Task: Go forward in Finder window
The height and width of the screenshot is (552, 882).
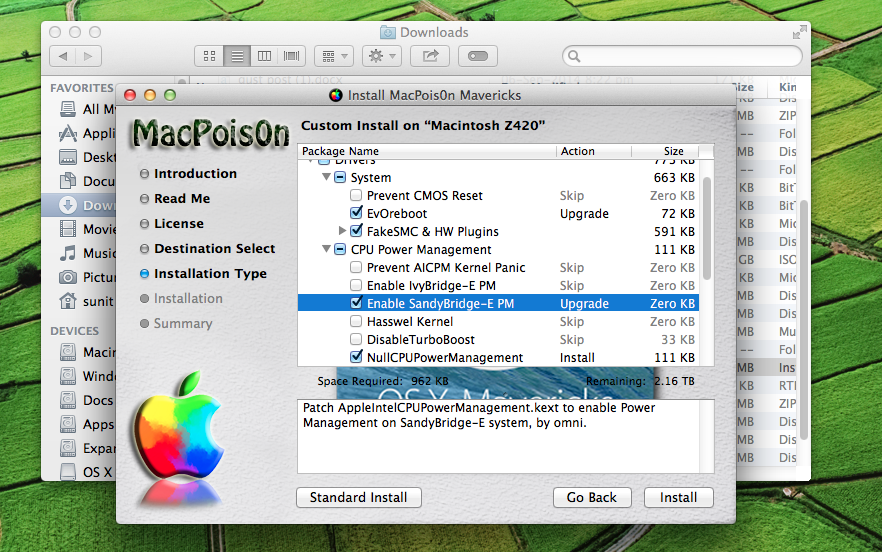Action: pos(88,56)
